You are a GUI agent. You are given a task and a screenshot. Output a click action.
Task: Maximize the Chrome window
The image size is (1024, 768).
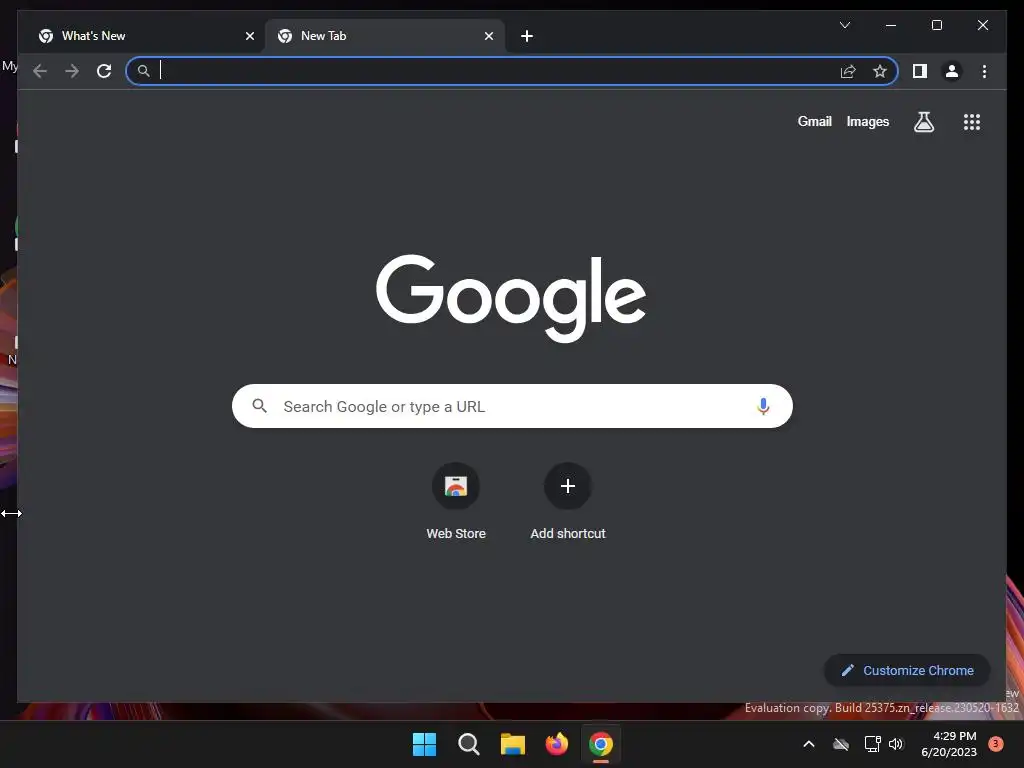936,25
